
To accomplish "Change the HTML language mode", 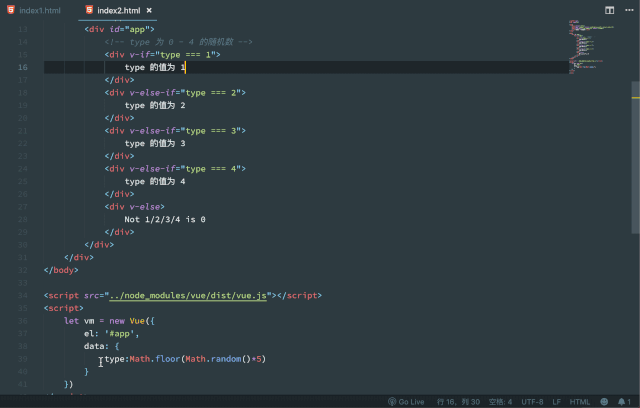I will pyautogui.click(x=580, y=402).
